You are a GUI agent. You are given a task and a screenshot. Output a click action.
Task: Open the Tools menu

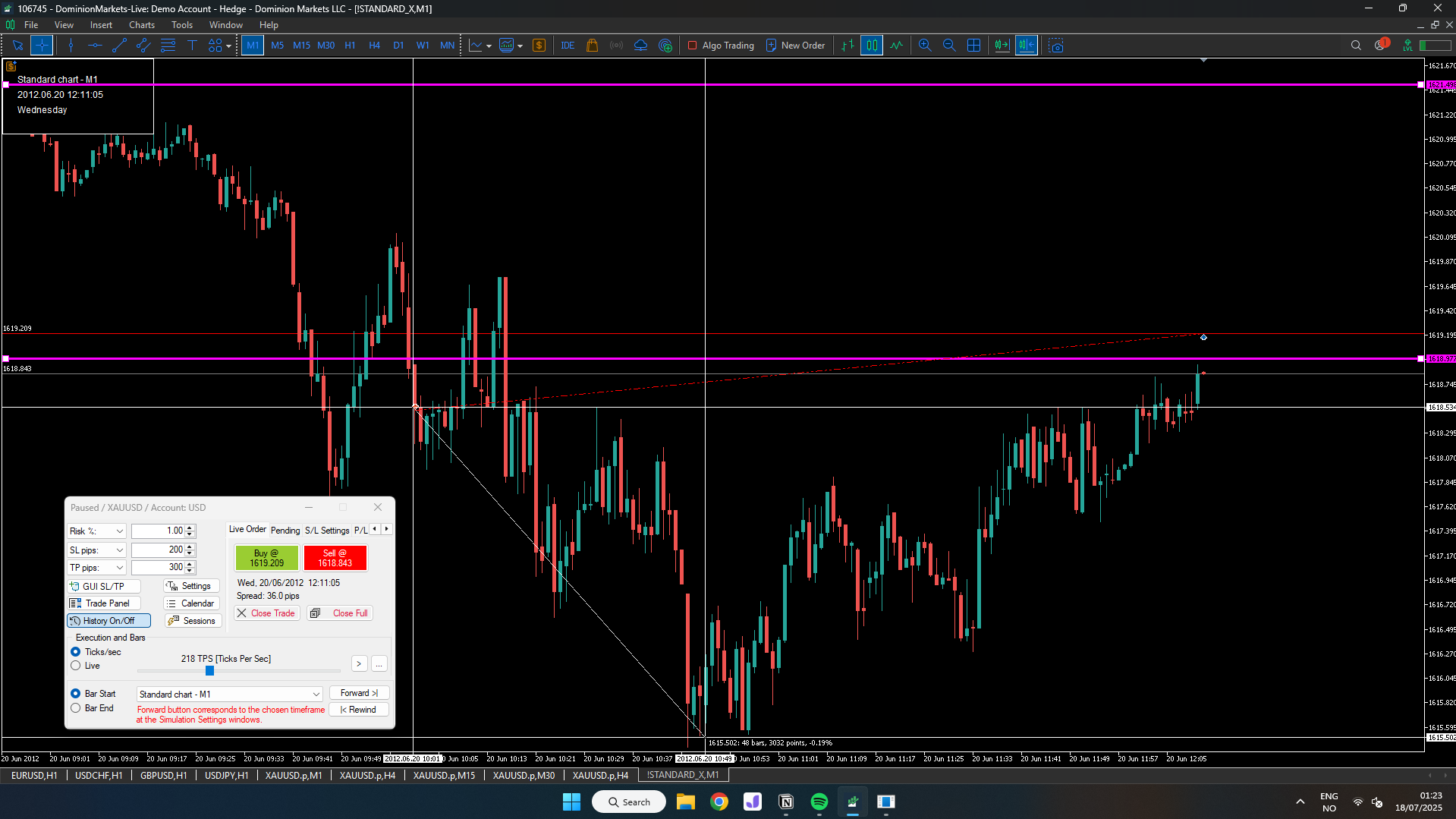coord(182,24)
